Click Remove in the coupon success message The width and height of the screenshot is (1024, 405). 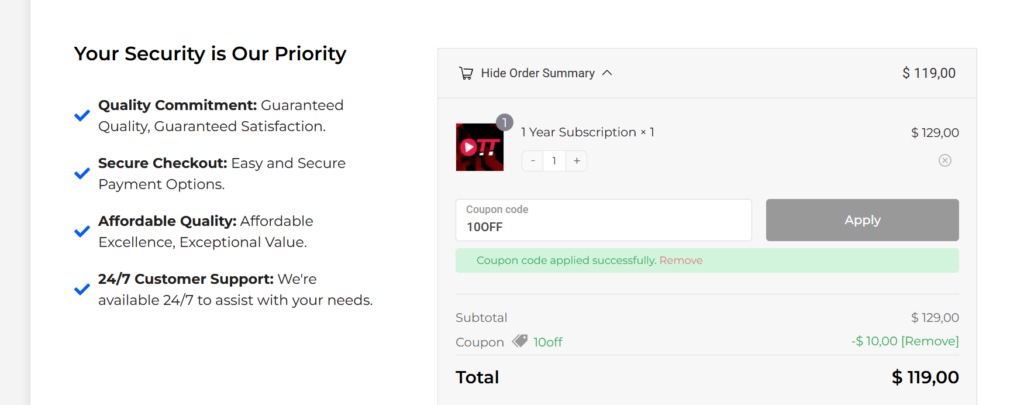tap(681, 261)
